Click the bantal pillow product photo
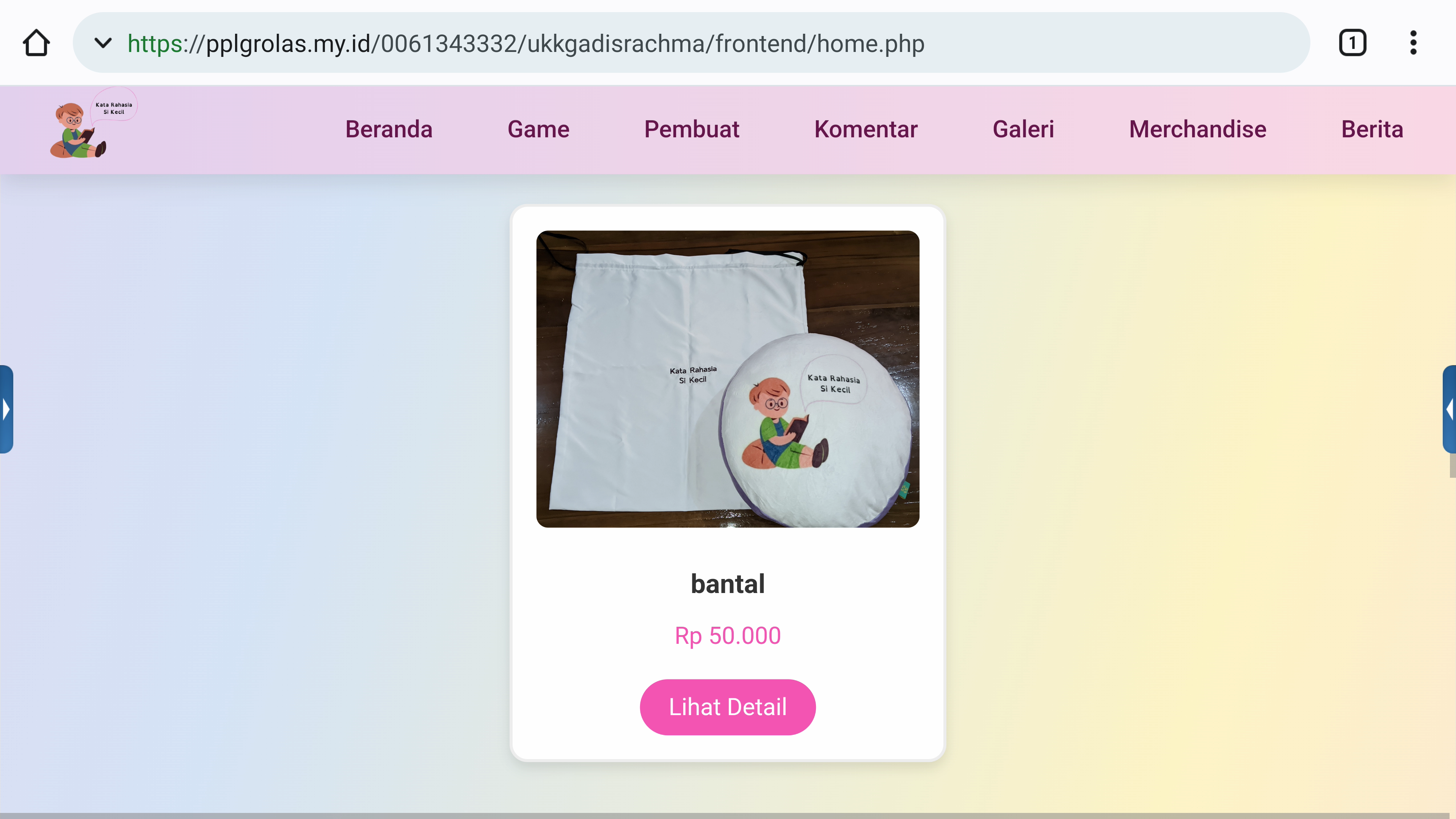1456x819 pixels. coord(728,379)
